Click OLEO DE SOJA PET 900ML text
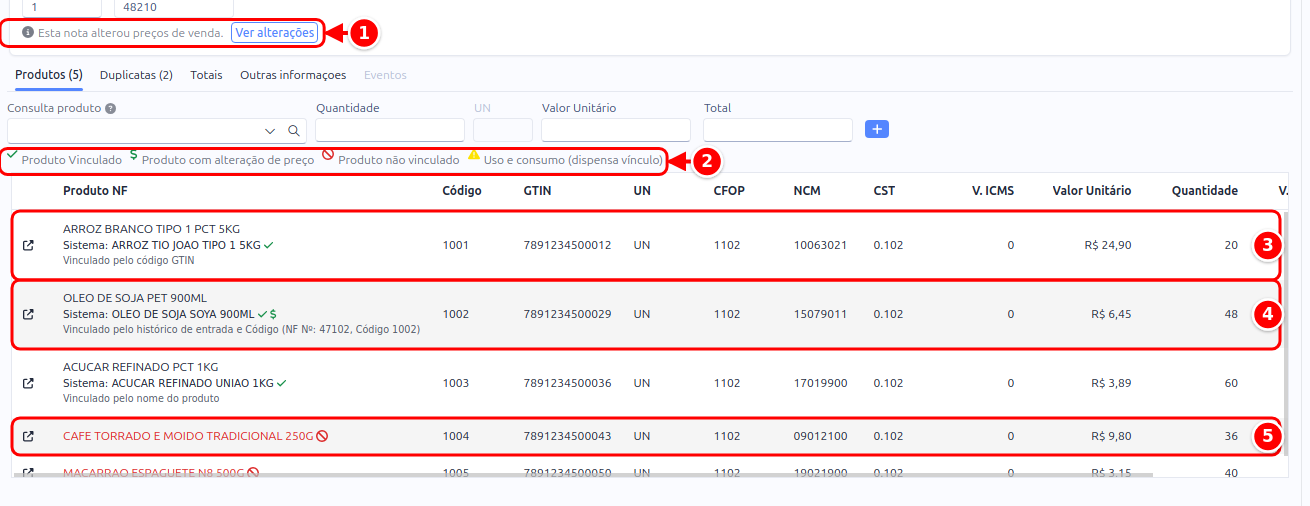Viewport: 1310px width, 506px height. [x=135, y=298]
